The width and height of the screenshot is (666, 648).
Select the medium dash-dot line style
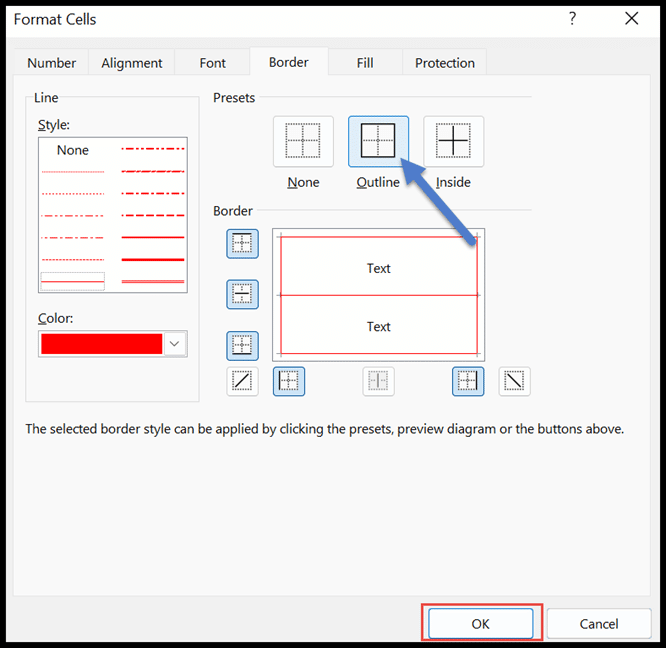(x=153, y=193)
